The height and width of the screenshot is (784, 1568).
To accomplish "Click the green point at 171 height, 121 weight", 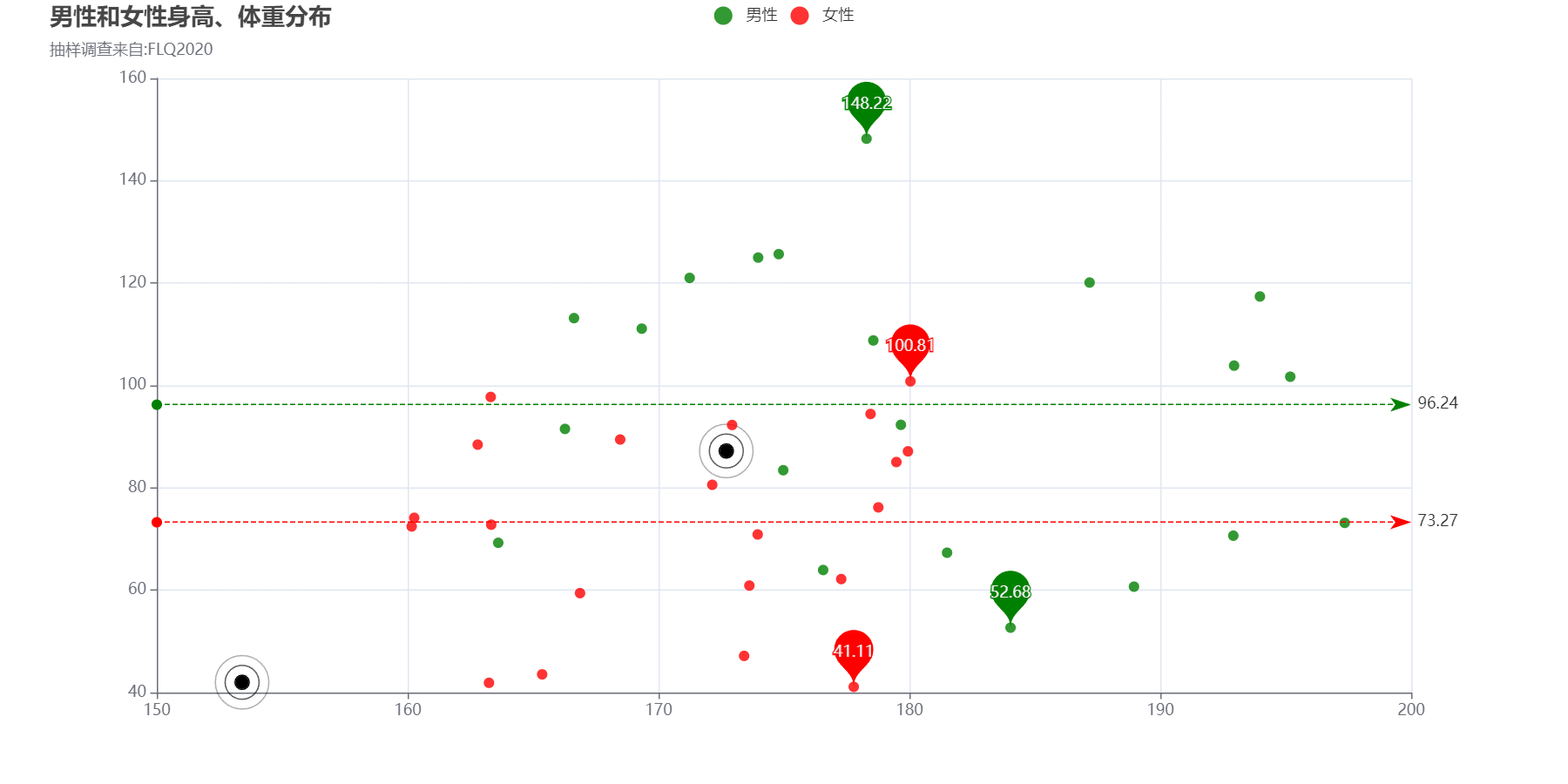I will pos(689,278).
